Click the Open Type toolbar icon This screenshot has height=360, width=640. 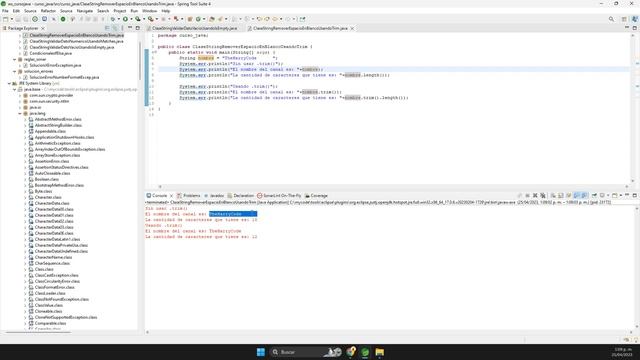coord(212,19)
